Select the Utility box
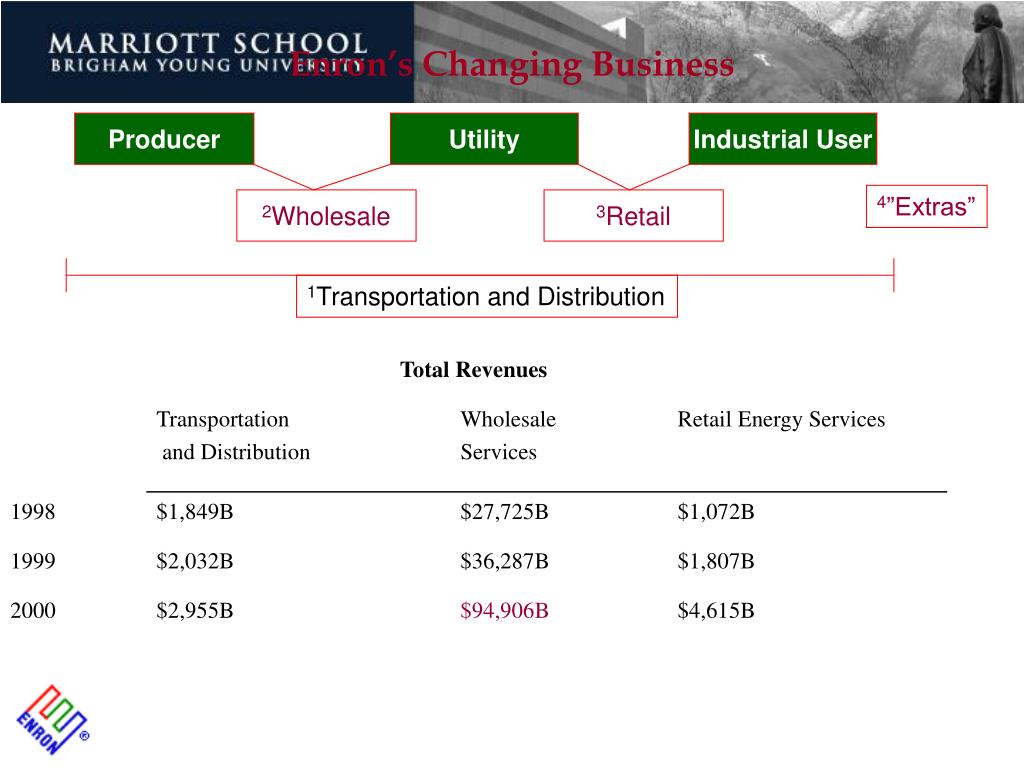This screenshot has width=1024, height=768. tap(484, 139)
